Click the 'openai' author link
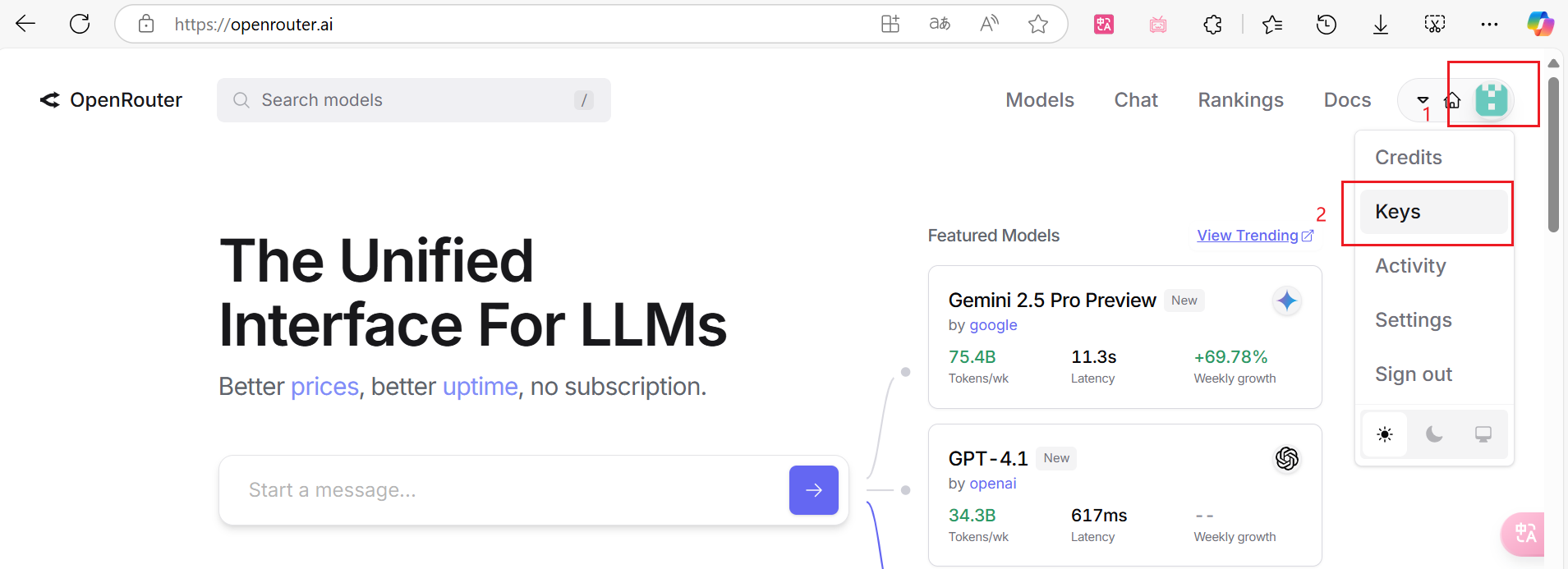1568x569 pixels. 993,484
